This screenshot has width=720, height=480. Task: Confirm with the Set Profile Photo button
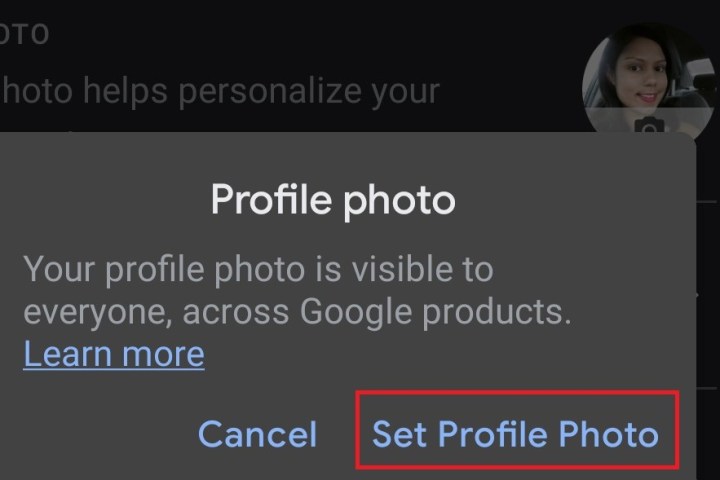[515, 433]
